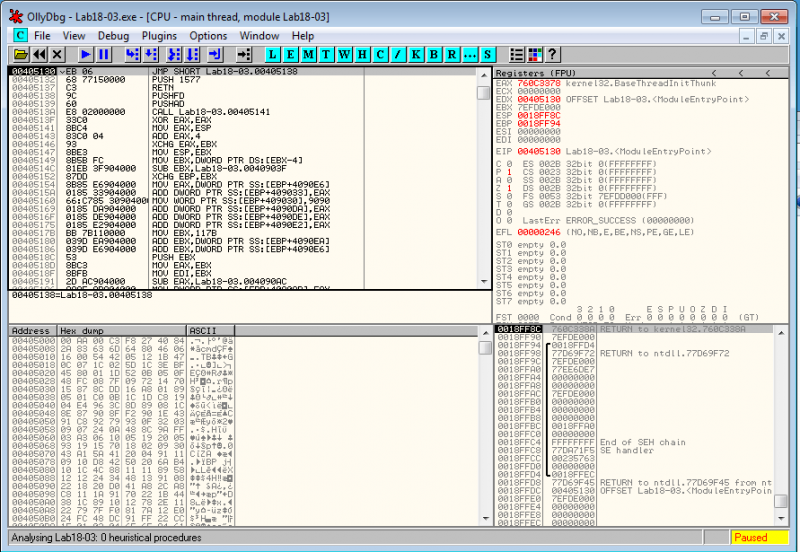Open the Plugins menu
Screen dimensions: 800x552
(x=159, y=36)
